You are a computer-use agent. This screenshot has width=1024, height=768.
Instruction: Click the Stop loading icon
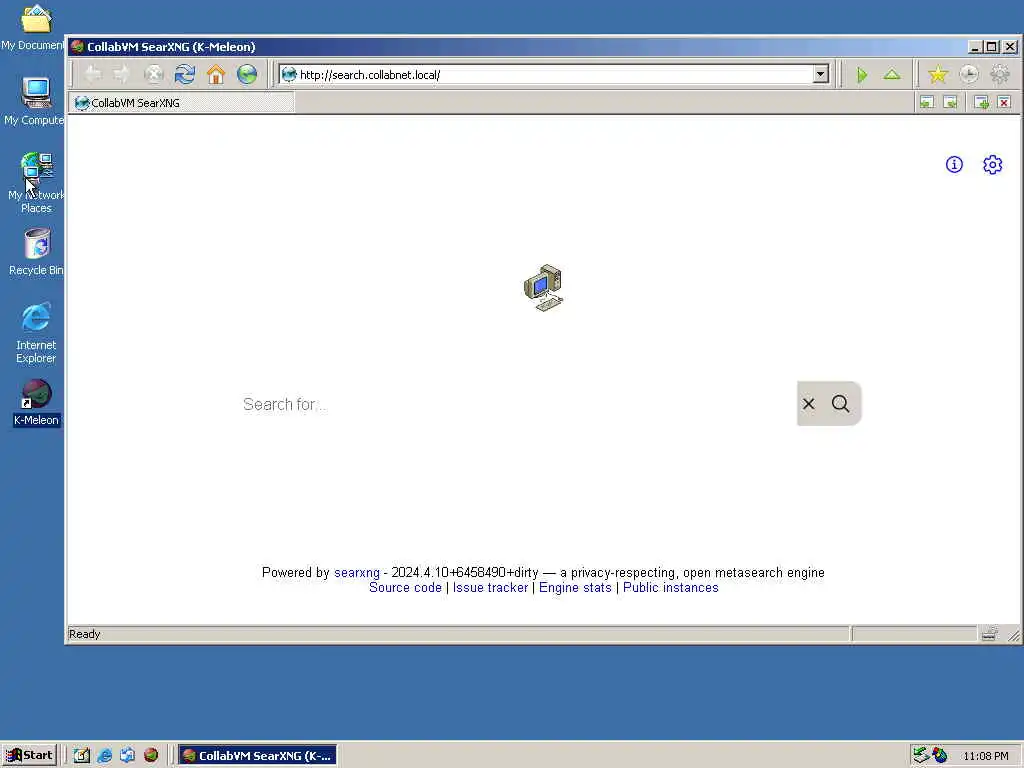[153, 74]
